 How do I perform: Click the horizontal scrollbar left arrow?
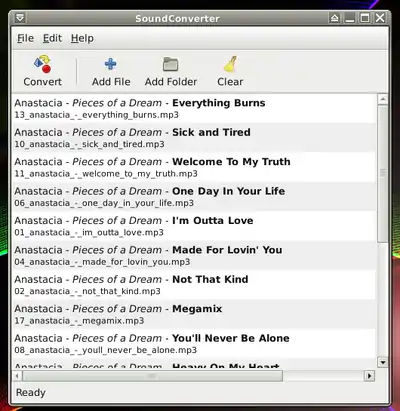click(17, 376)
